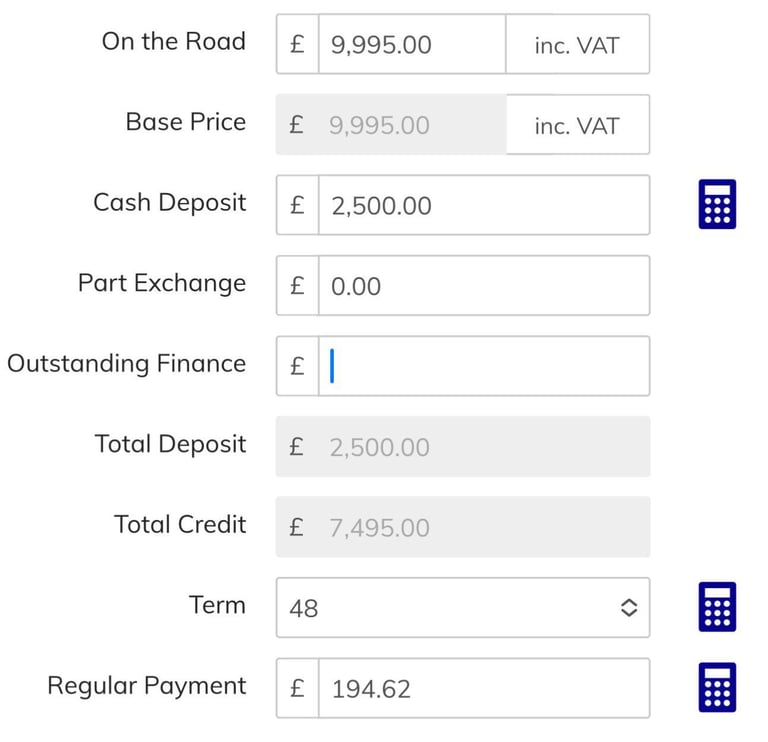Click the £ prefix of On the Road
The height and width of the screenshot is (742, 768).
297,45
